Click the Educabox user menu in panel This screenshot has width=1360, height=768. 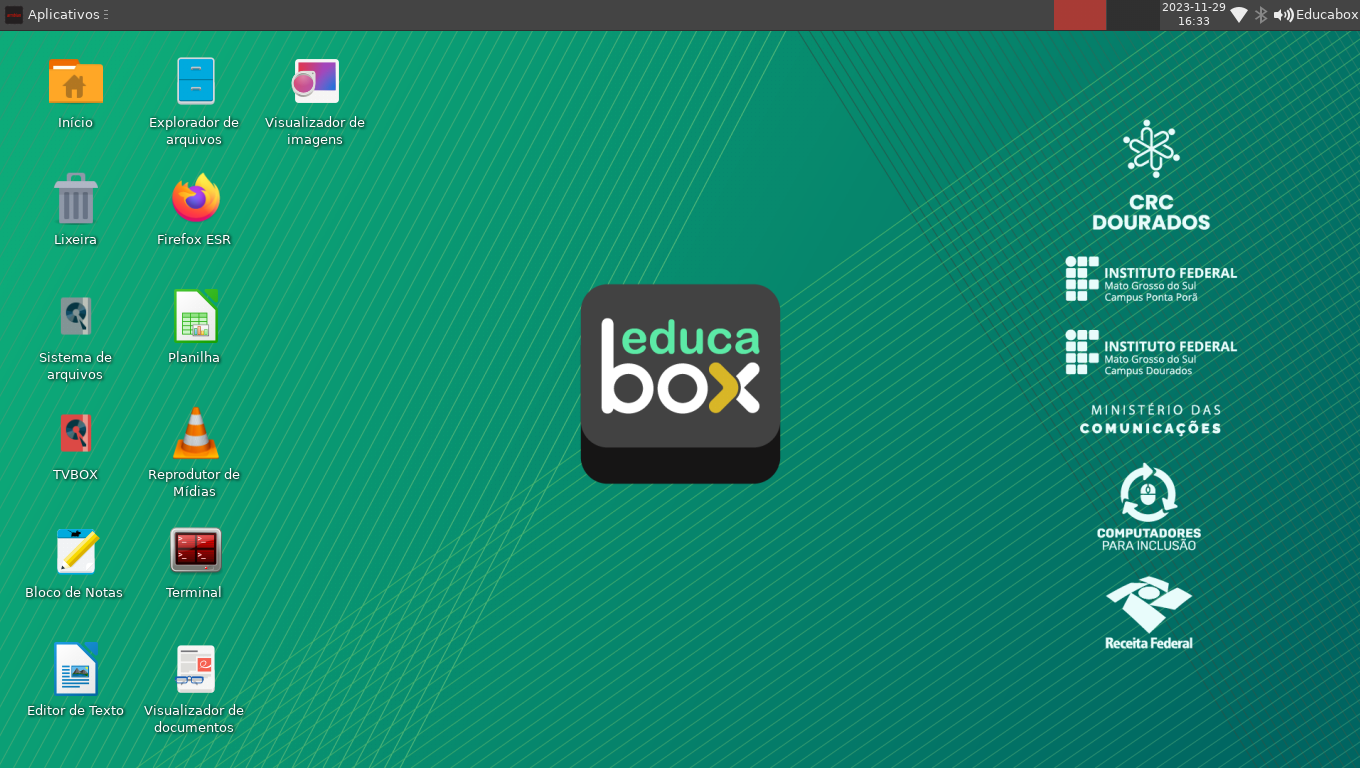point(1327,15)
